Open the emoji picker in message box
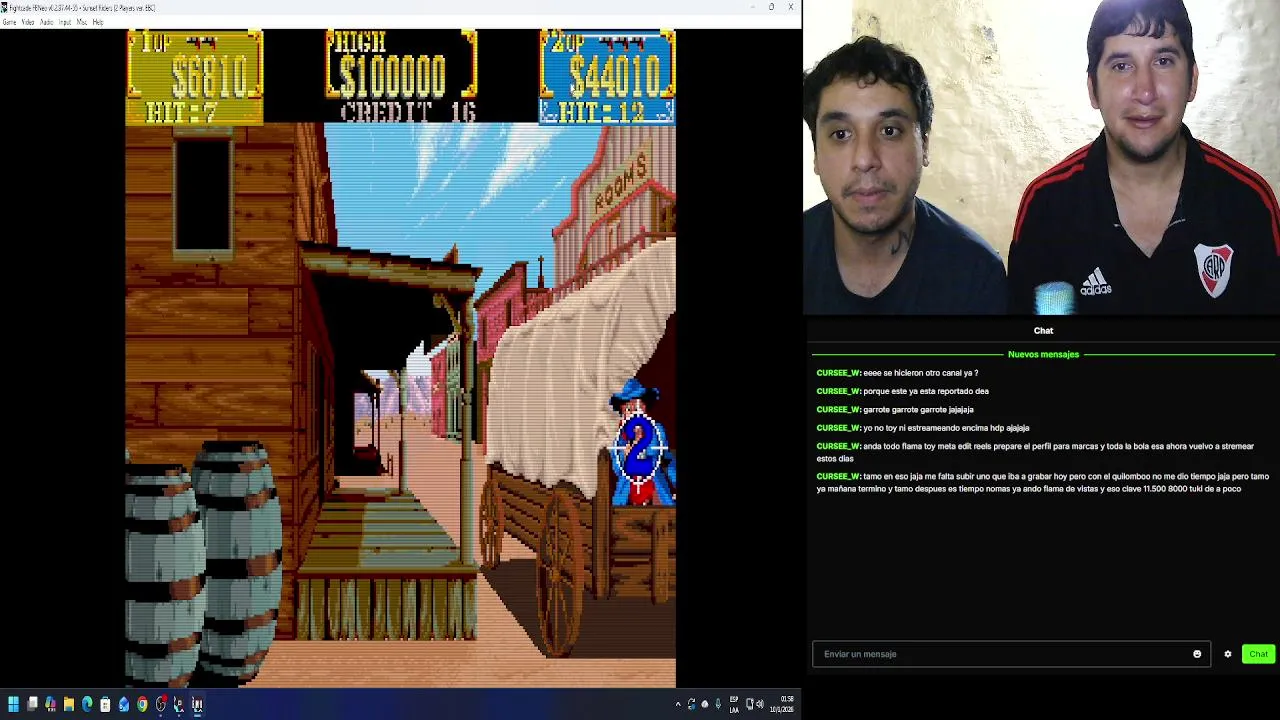 click(1197, 654)
